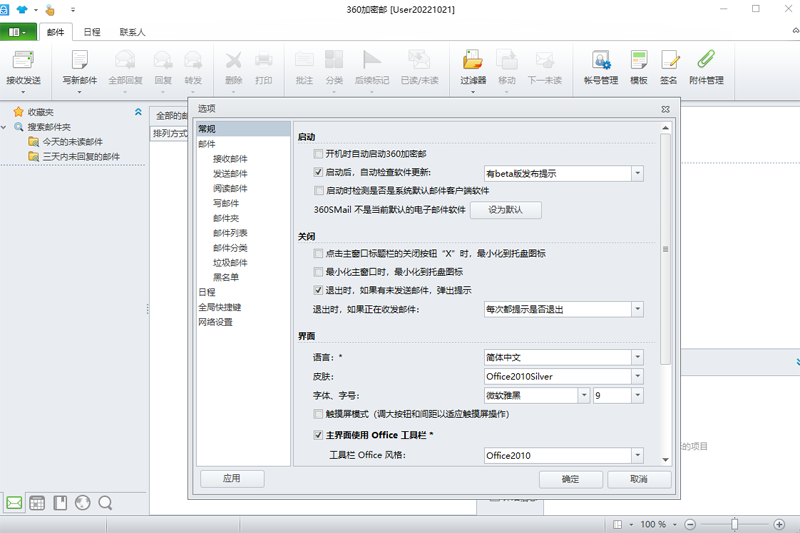800x533 pixels.
Task: Check 最小化主窗口时，最小化到托盘图标
Action: pos(318,272)
